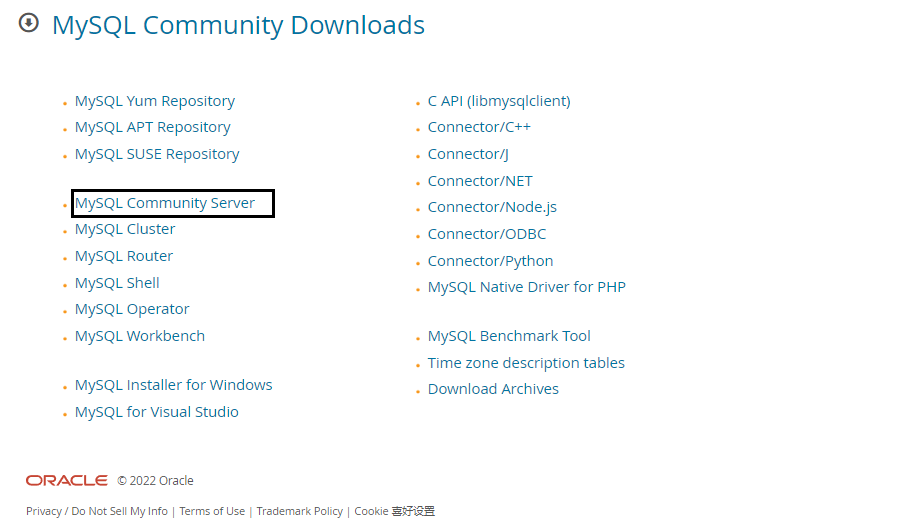Open Connector/NET link

coord(480,181)
